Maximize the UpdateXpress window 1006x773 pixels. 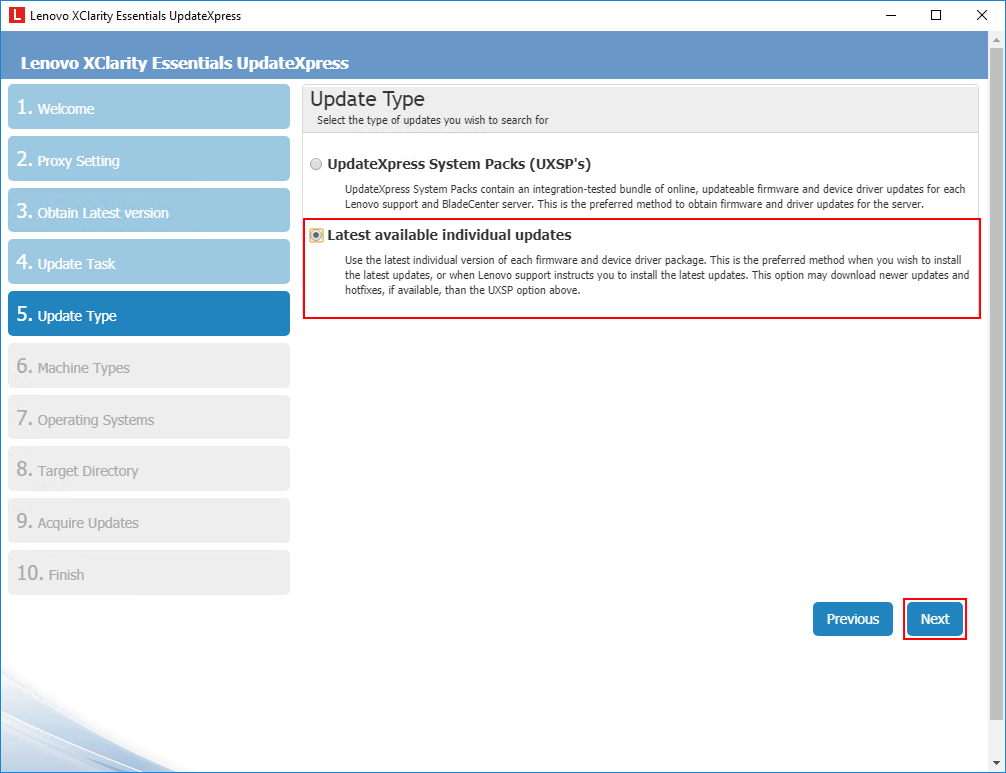coord(936,15)
